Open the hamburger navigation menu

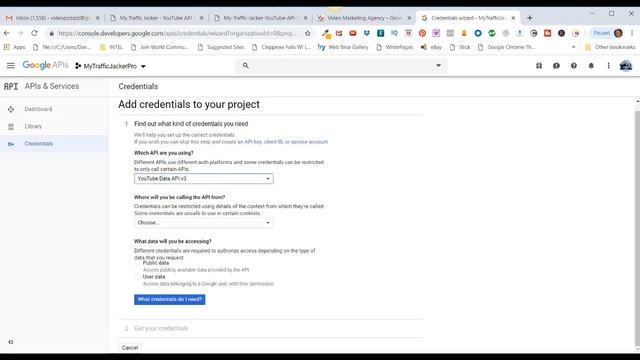pos(11,65)
